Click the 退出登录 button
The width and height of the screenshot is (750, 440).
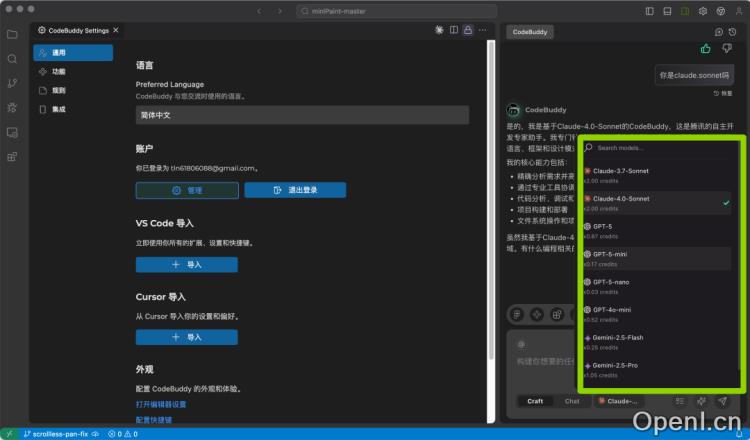click(295, 190)
